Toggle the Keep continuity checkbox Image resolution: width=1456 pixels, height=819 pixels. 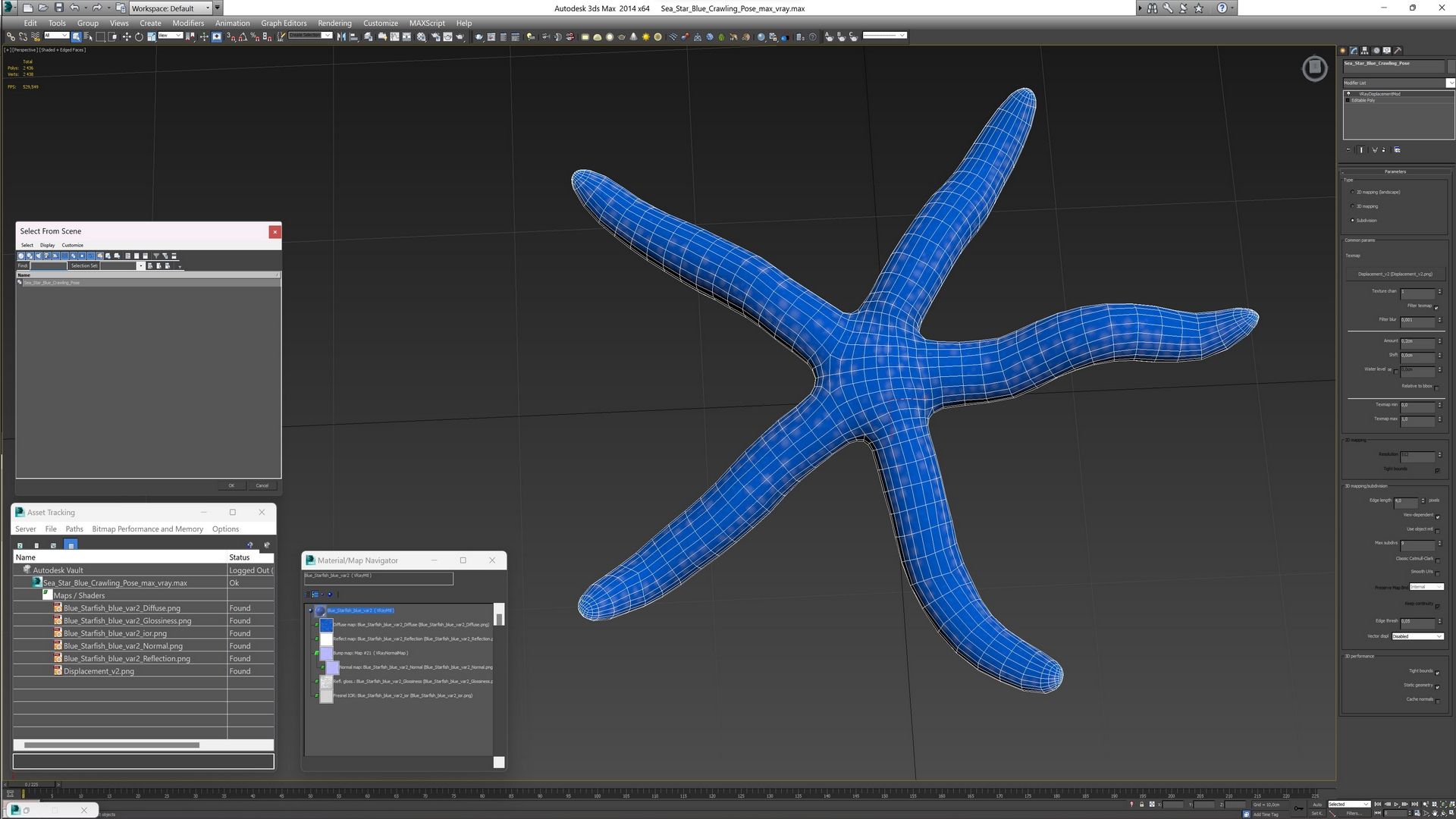click(1437, 605)
